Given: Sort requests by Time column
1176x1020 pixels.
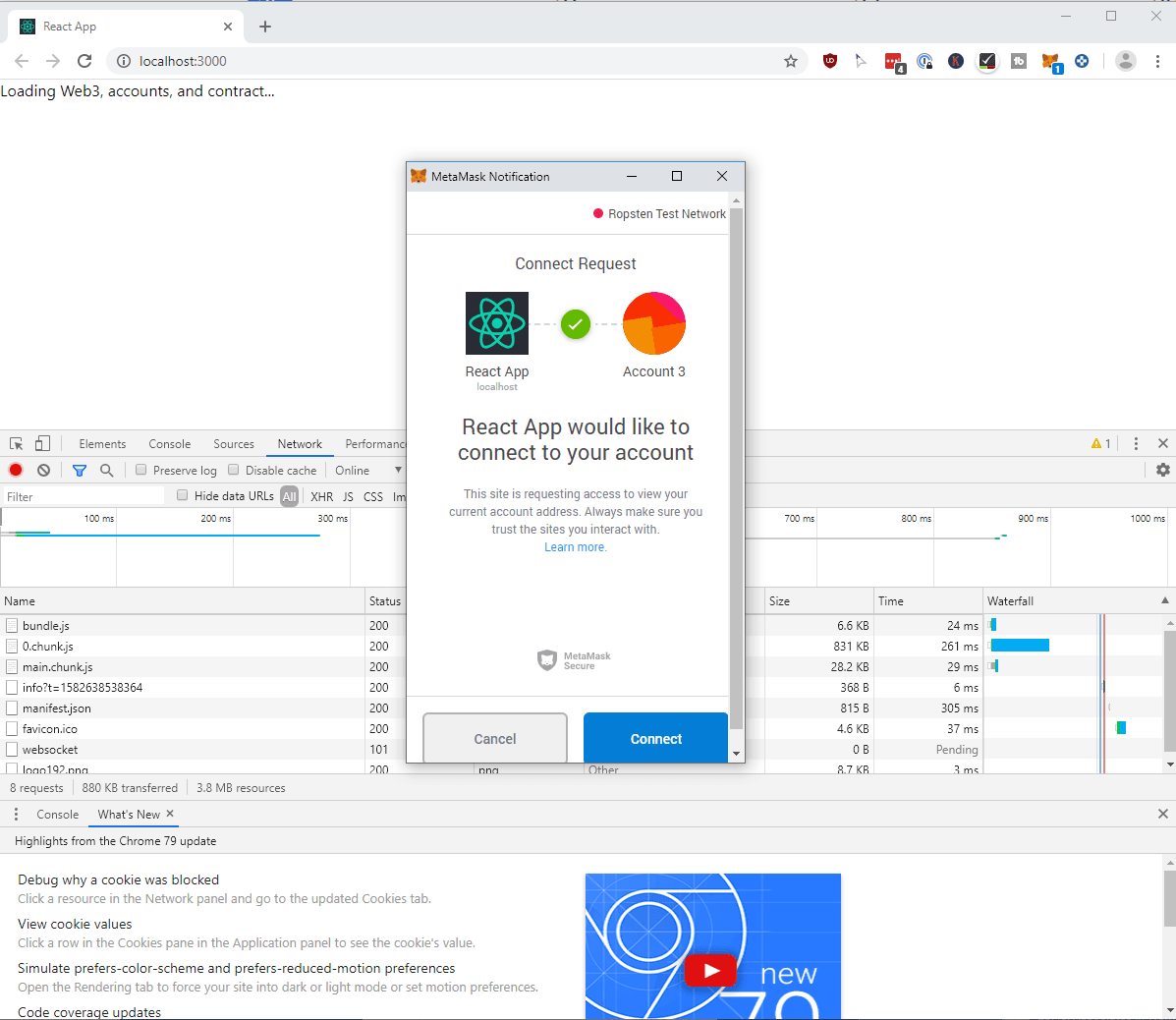Looking at the screenshot, I should click(x=928, y=600).
